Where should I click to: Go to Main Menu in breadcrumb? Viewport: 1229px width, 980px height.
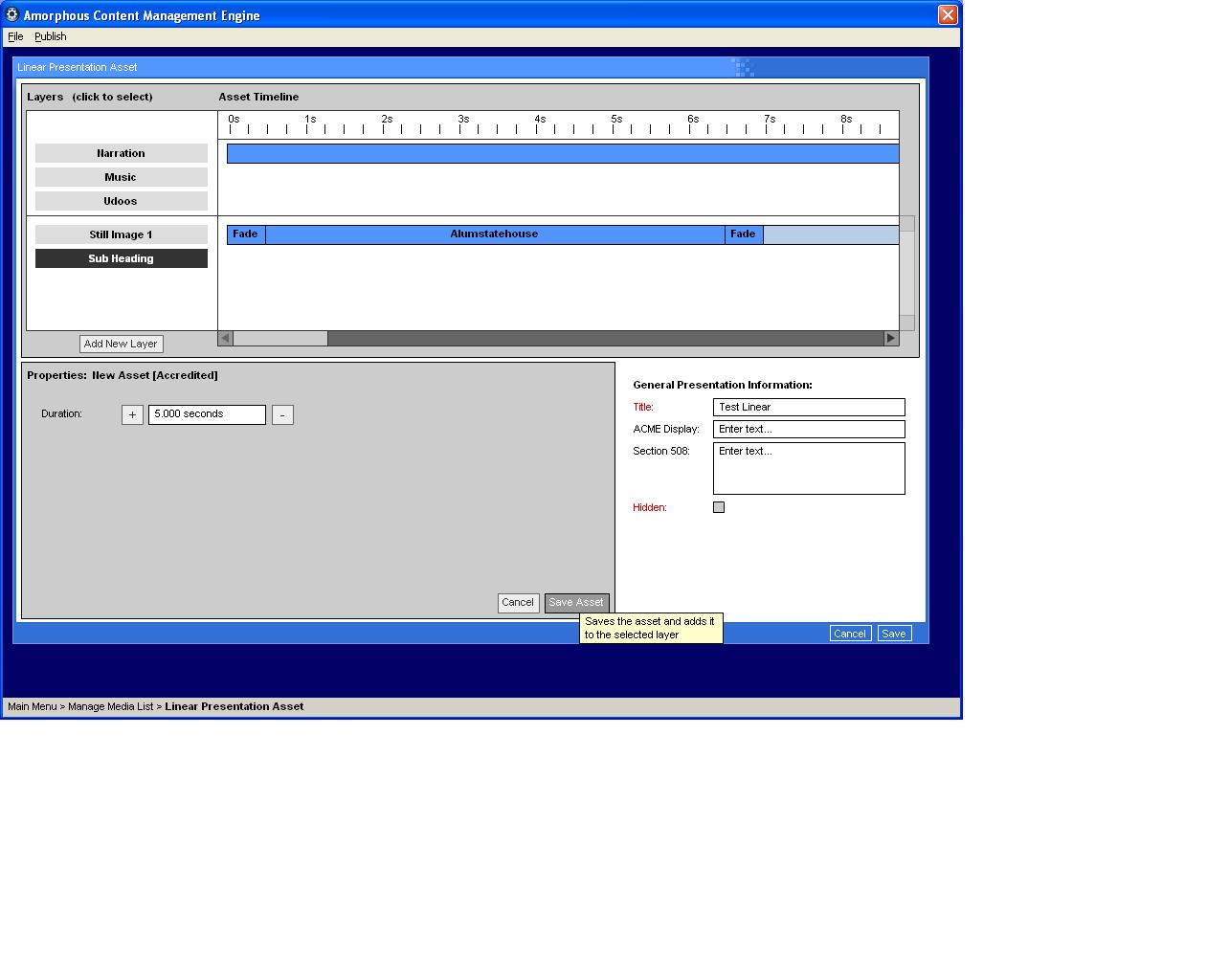33,706
